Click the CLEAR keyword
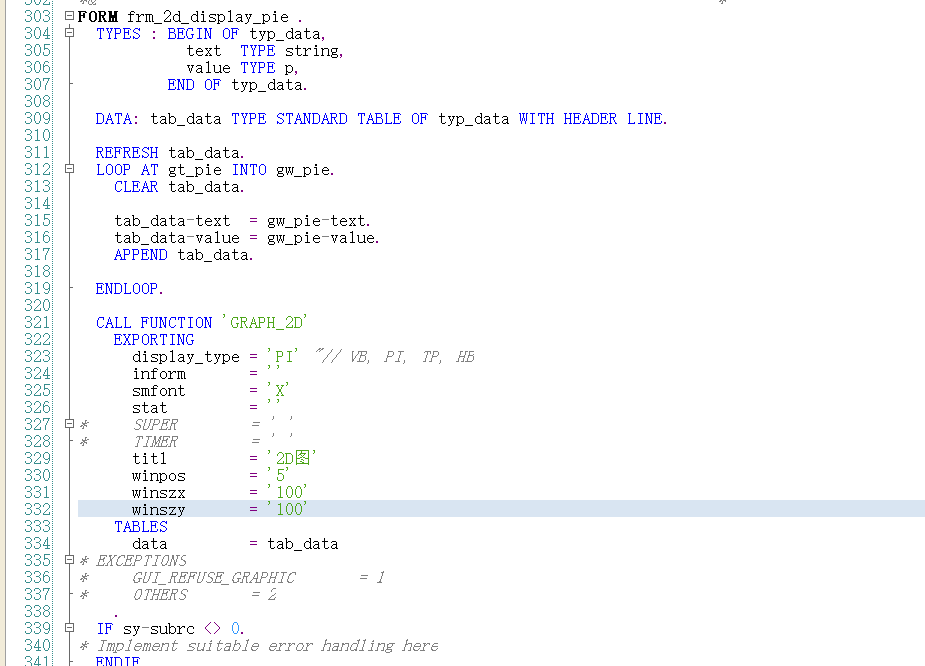This screenshot has height=666, width=925. 136,187
